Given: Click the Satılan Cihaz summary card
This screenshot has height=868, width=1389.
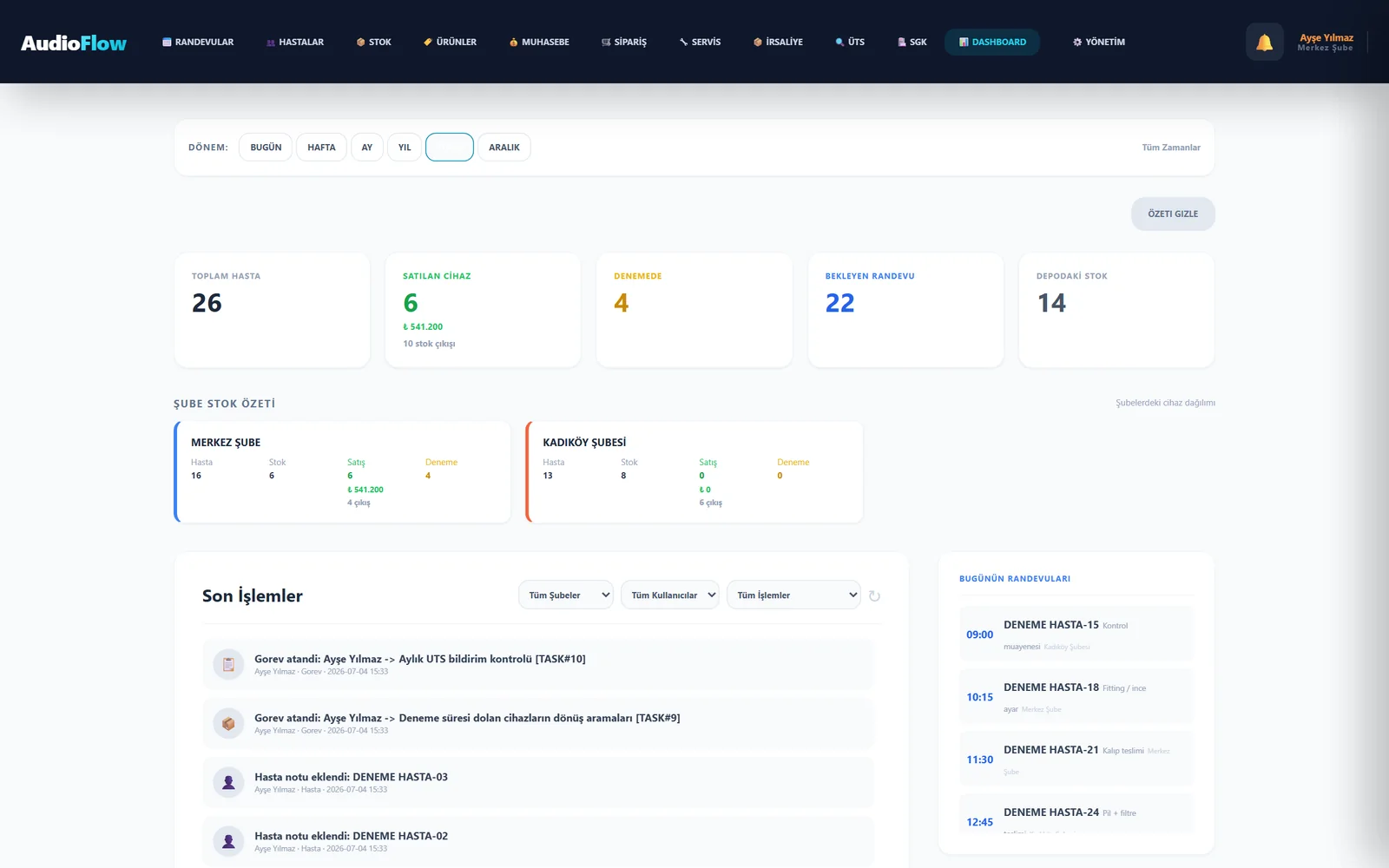Looking at the screenshot, I should click(483, 310).
